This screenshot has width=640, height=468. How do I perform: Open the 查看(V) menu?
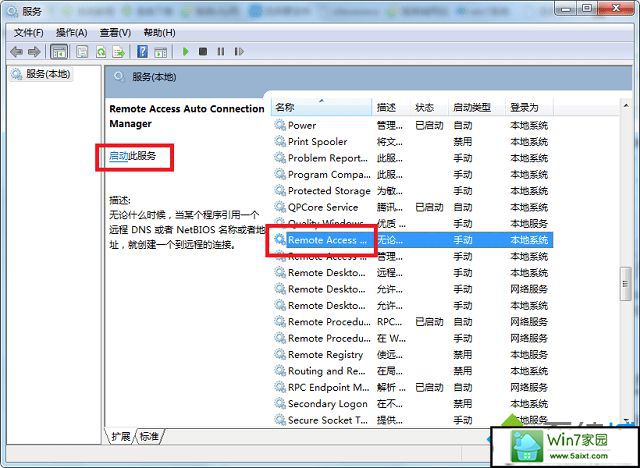click(x=115, y=33)
